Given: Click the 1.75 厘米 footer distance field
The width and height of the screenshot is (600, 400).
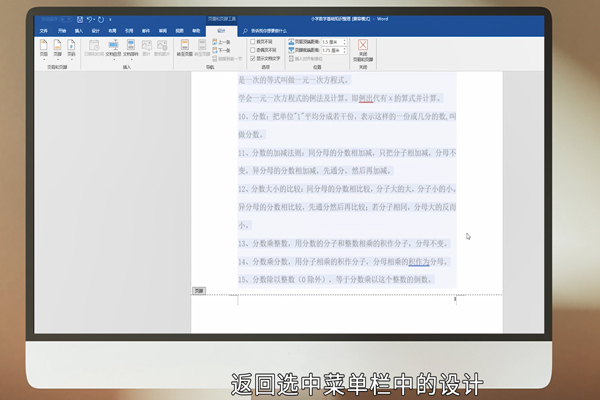Looking at the screenshot, I should coord(332,50).
